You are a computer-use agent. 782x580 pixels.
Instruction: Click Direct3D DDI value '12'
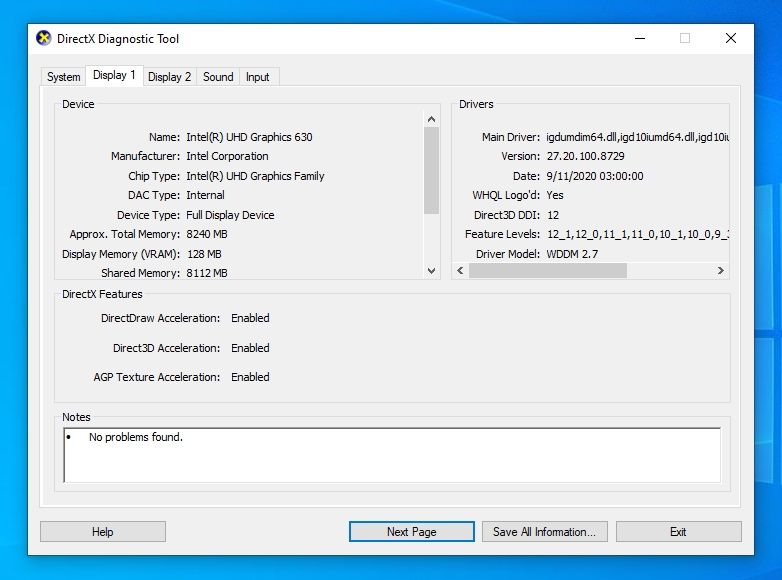pyautogui.click(x=553, y=215)
